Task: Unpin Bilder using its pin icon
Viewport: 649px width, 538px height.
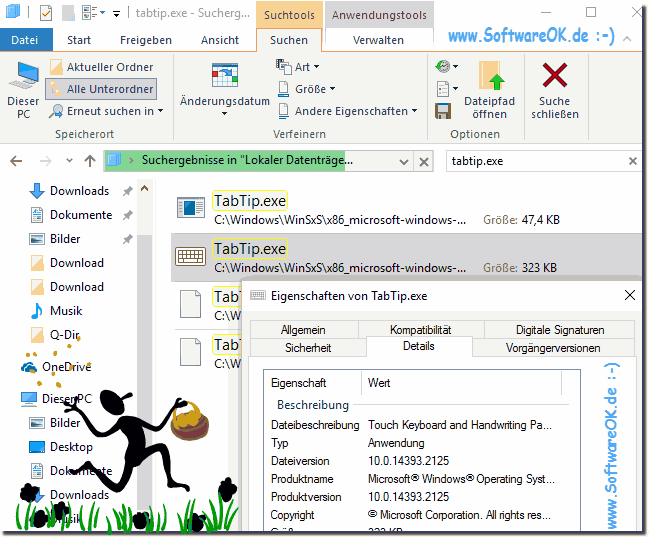Action: [127, 239]
